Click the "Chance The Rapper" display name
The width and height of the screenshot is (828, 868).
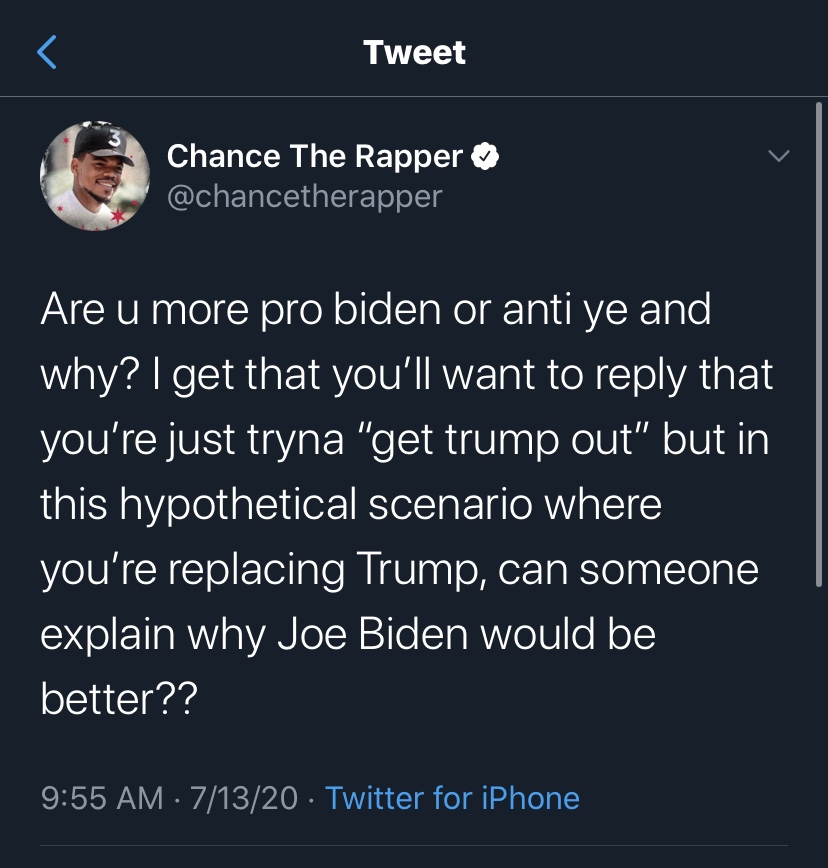point(314,156)
